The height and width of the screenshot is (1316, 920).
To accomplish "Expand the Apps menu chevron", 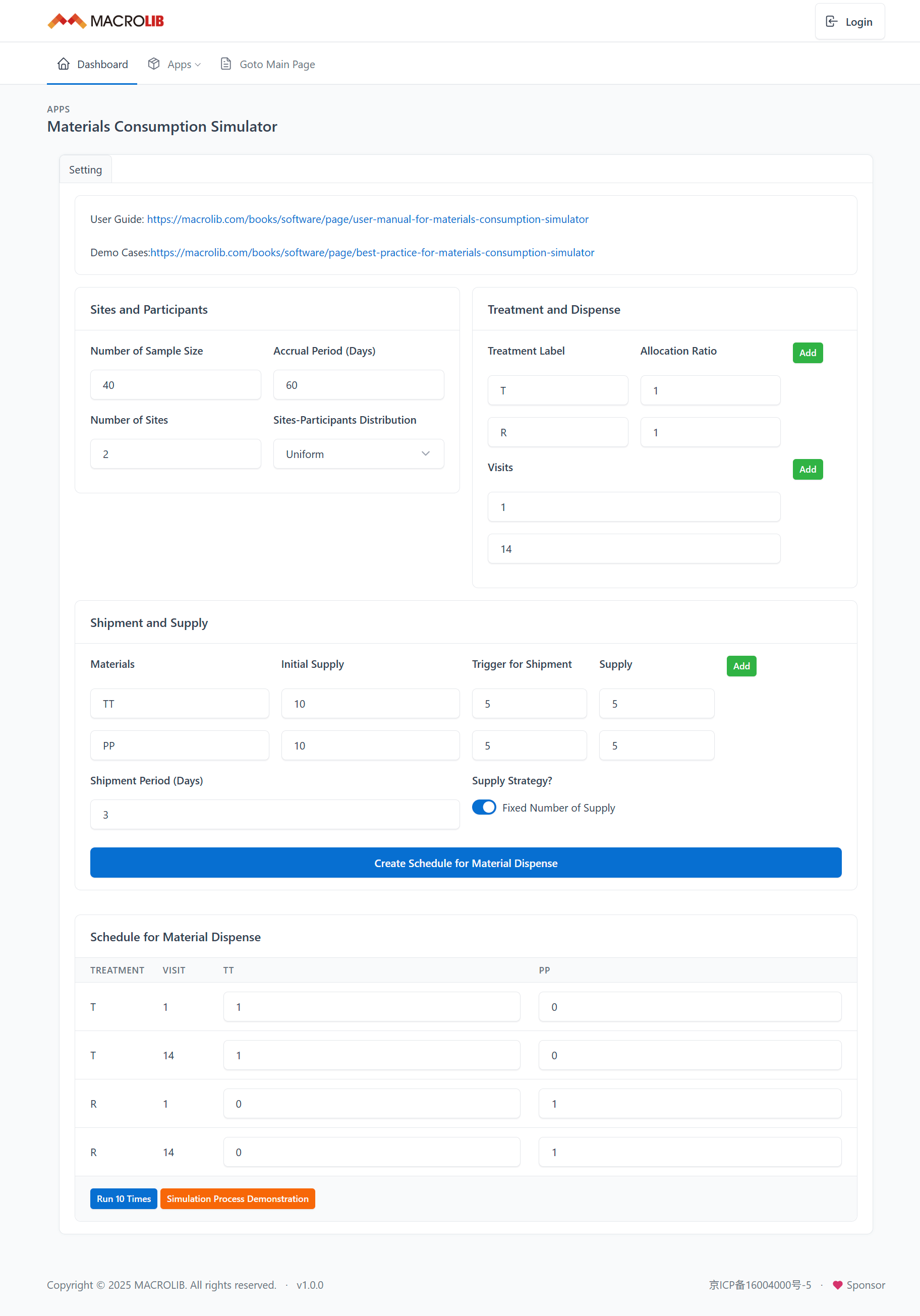I will (198, 65).
